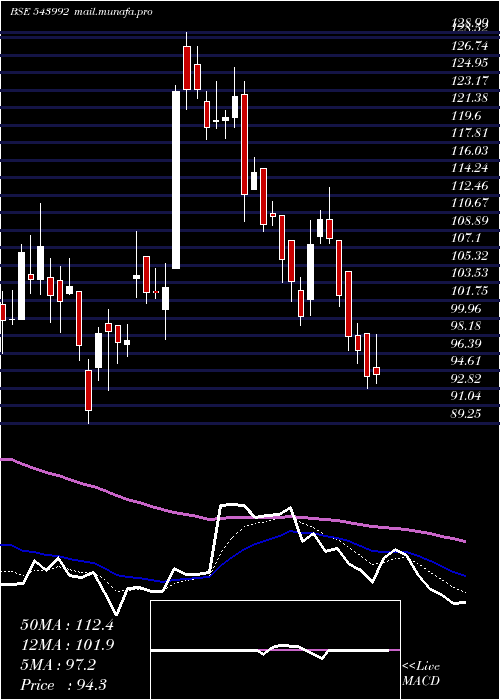Click the tallest white candlestick body
The image size is (500, 700).
(x=176, y=180)
